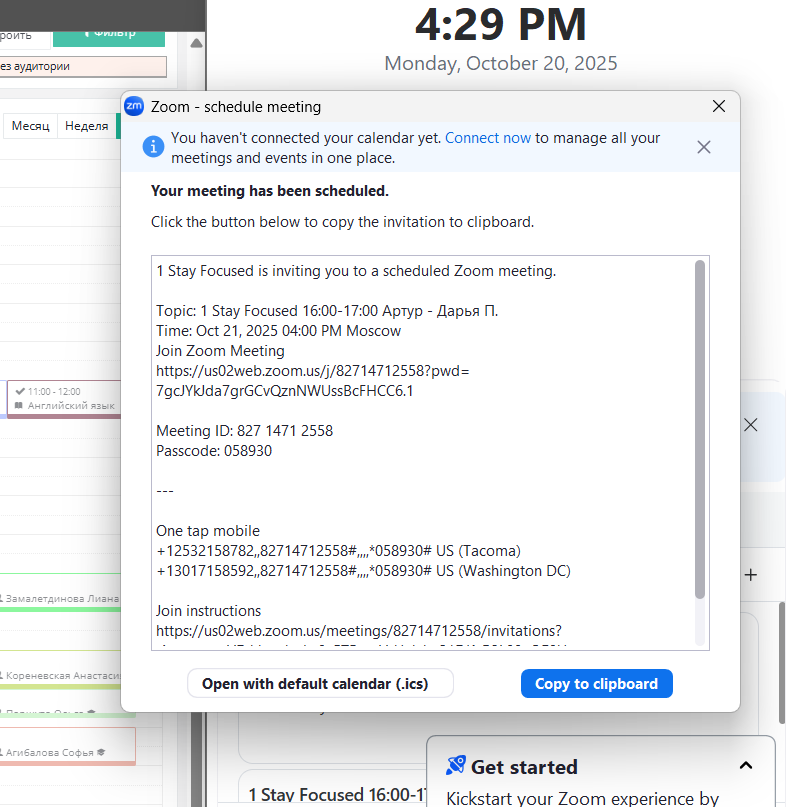This screenshot has height=807, width=786.
Task: Switch to Неделя view tab
Action: click(86, 126)
